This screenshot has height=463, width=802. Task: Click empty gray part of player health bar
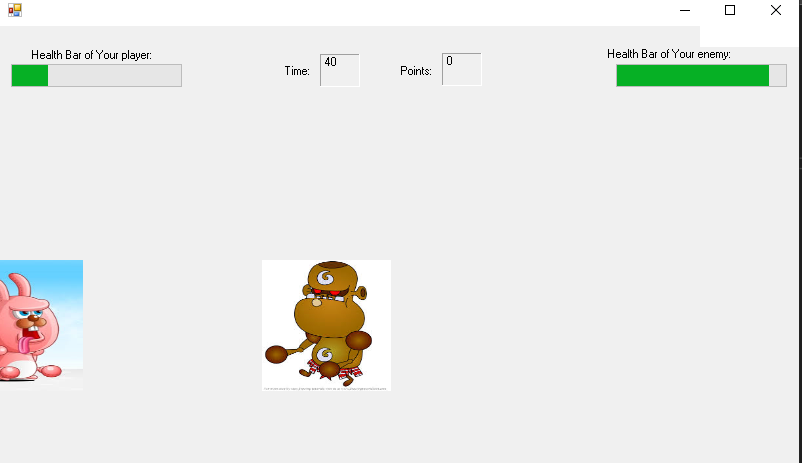[x=115, y=76]
